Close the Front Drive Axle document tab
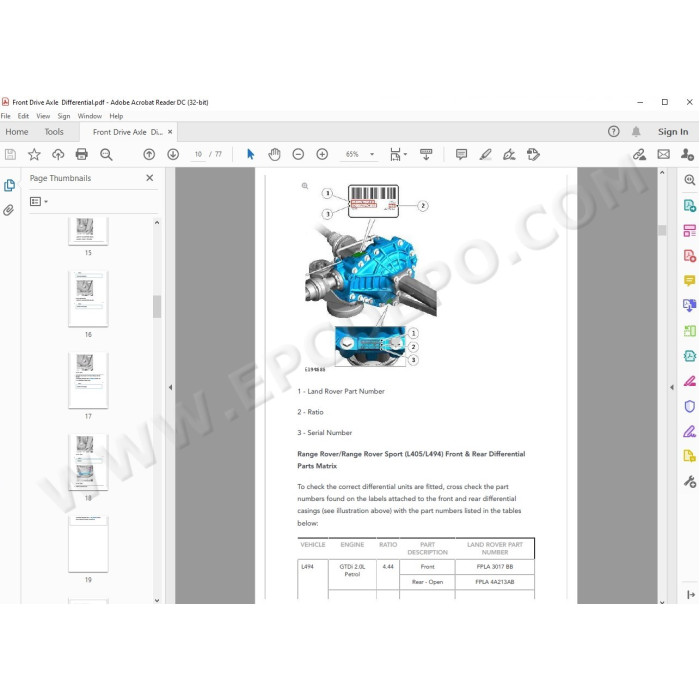The height and width of the screenshot is (700, 700). [x=170, y=132]
